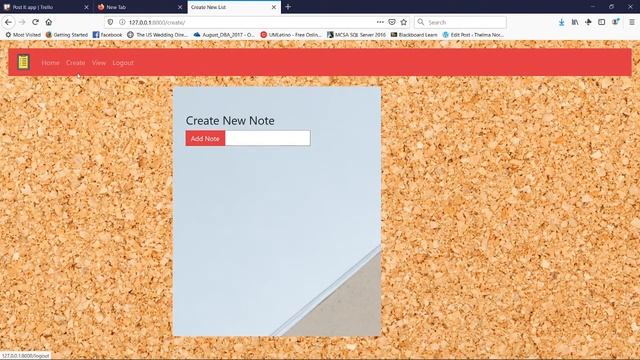This screenshot has height=360, width=640.
Task: Bookmark this page with the star icon
Action: point(404,22)
